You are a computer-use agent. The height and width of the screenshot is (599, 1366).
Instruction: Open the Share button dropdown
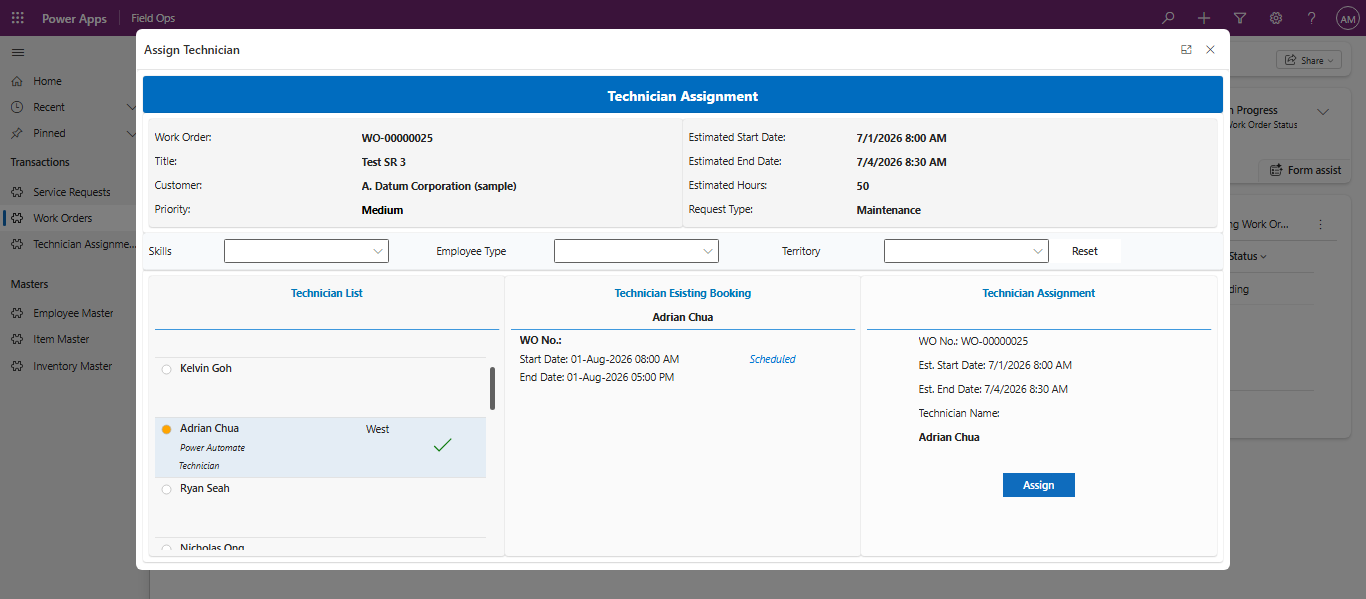tap(1309, 60)
